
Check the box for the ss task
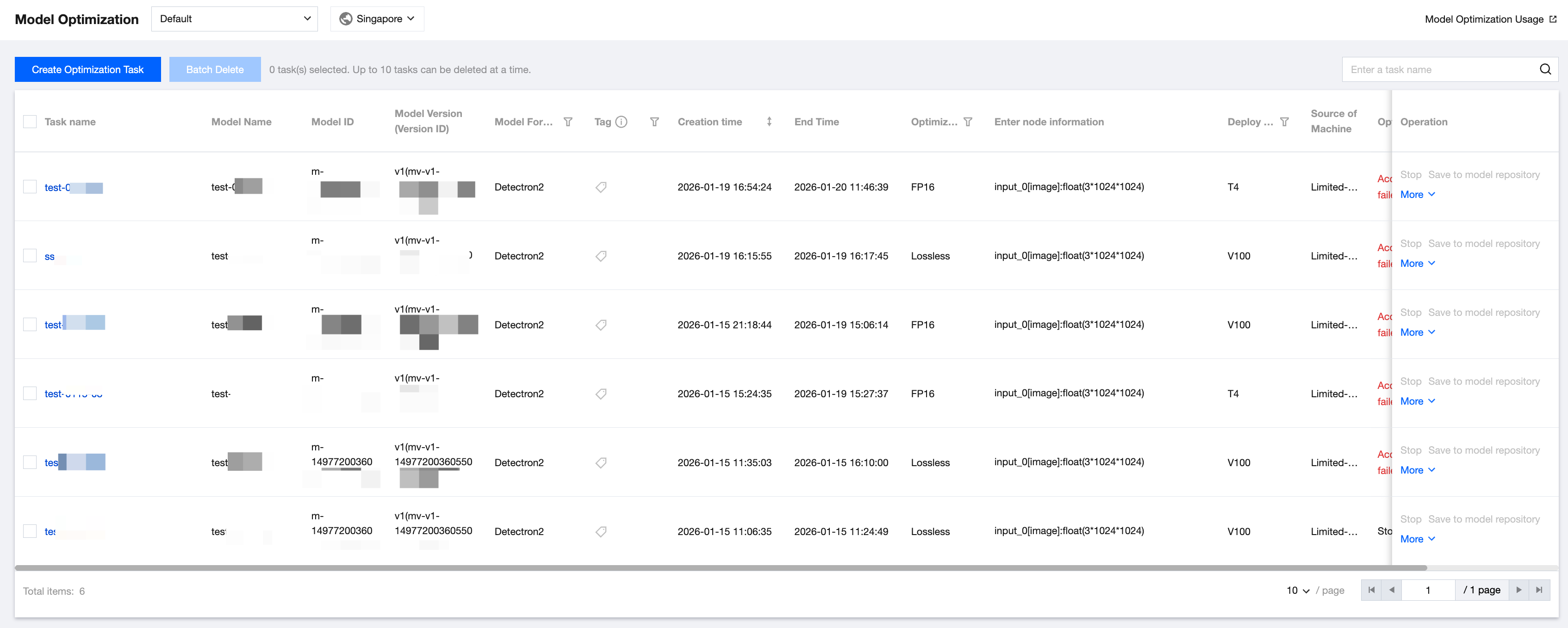[x=30, y=256]
